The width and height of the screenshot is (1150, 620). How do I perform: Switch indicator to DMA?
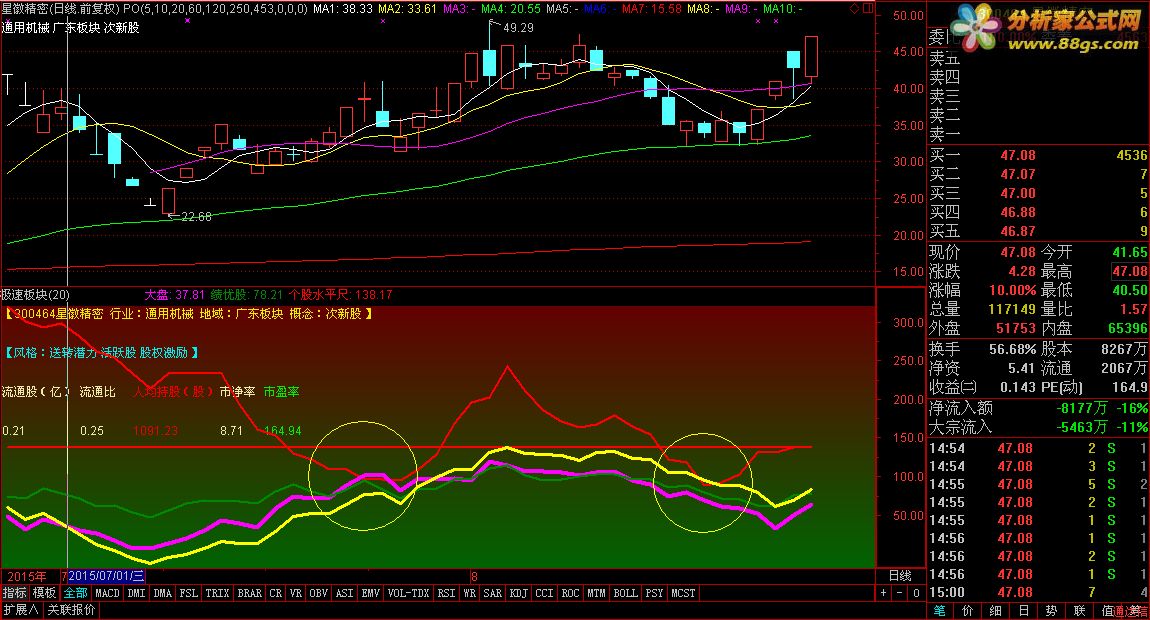pyautogui.click(x=163, y=593)
